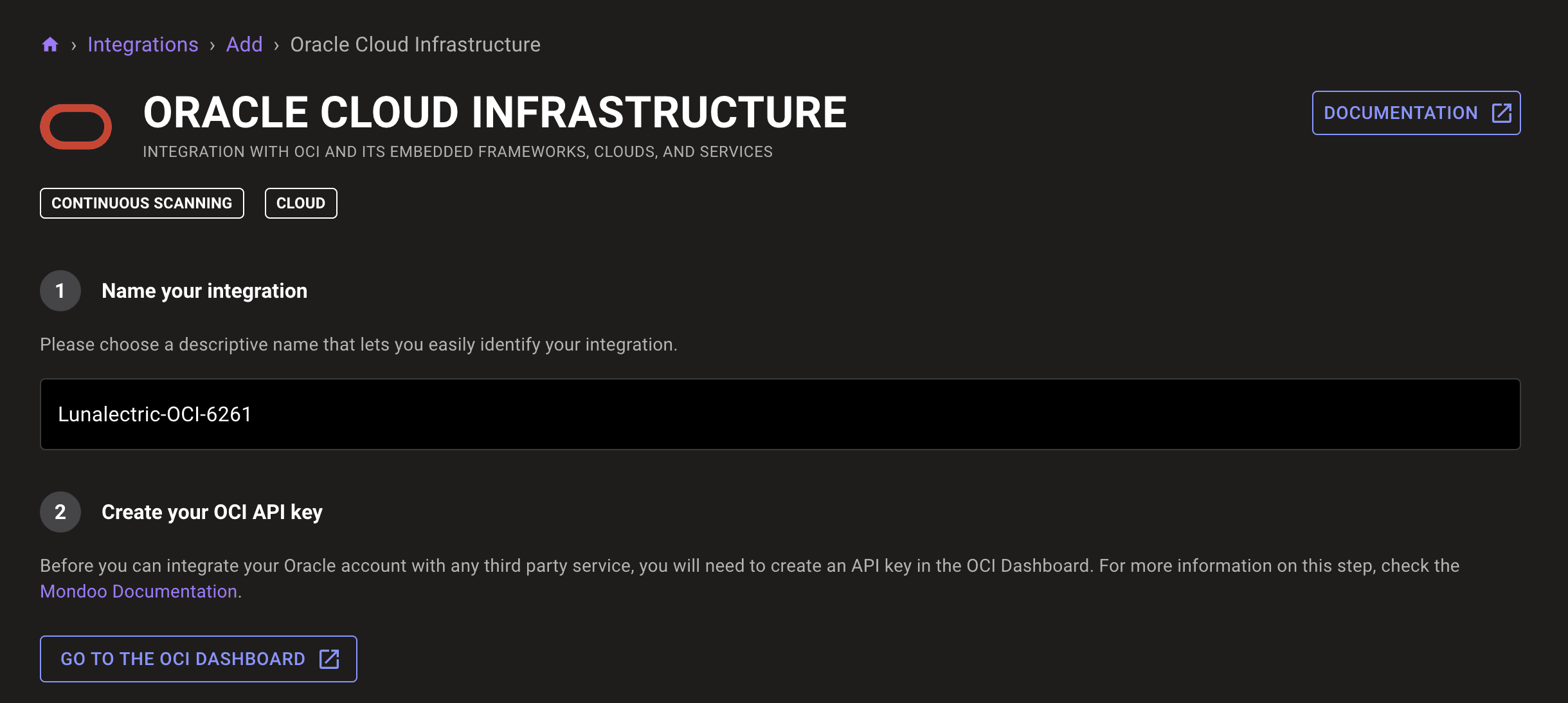Open the Add breadcrumb link
Screen dimensions: 1568x703
coord(244,44)
